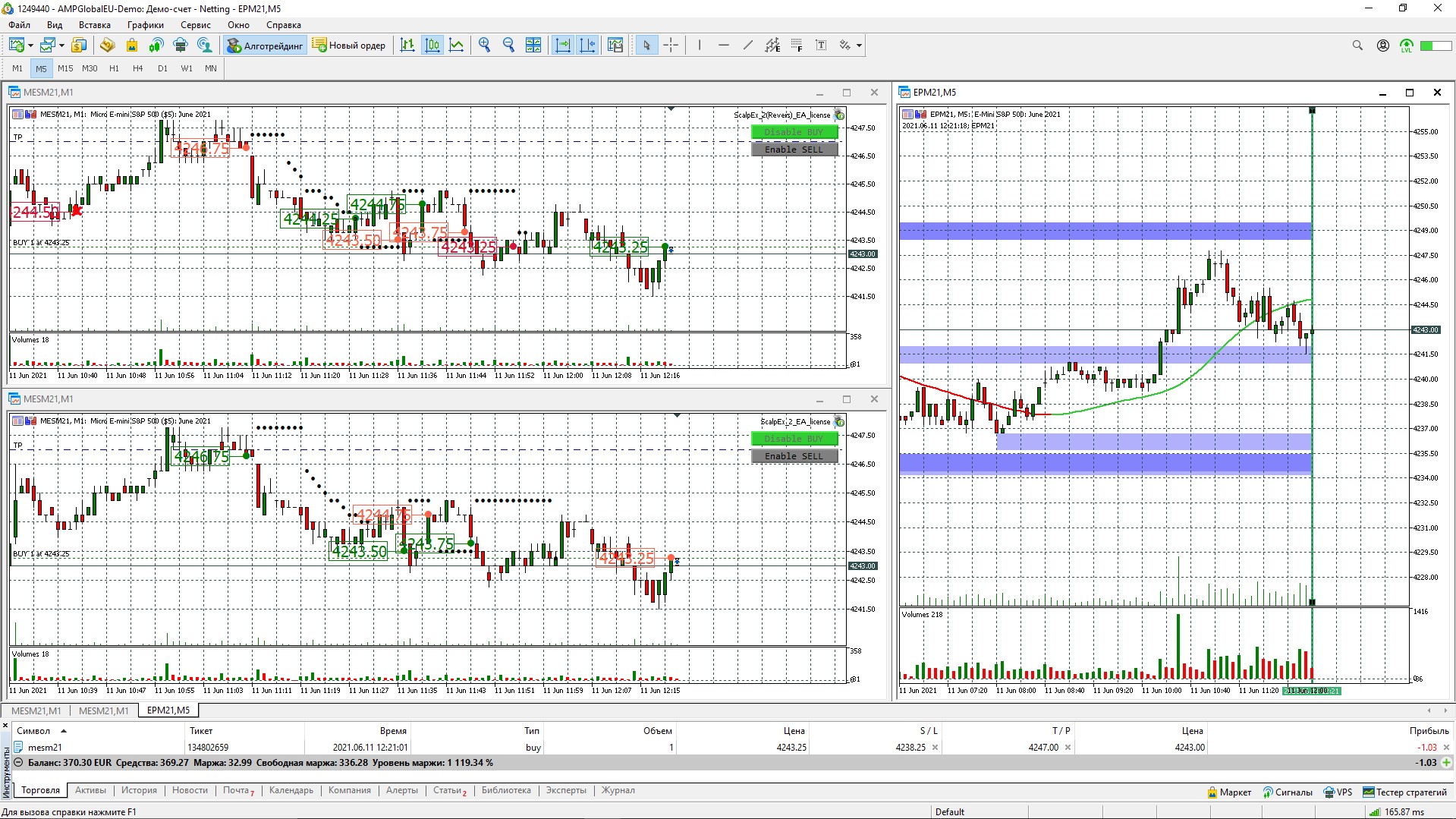Image resolution: width=1456 pixels, height=819 pixels.
Task: Expand the Profiles dropdown arrow
Action: tap(61, 46)
